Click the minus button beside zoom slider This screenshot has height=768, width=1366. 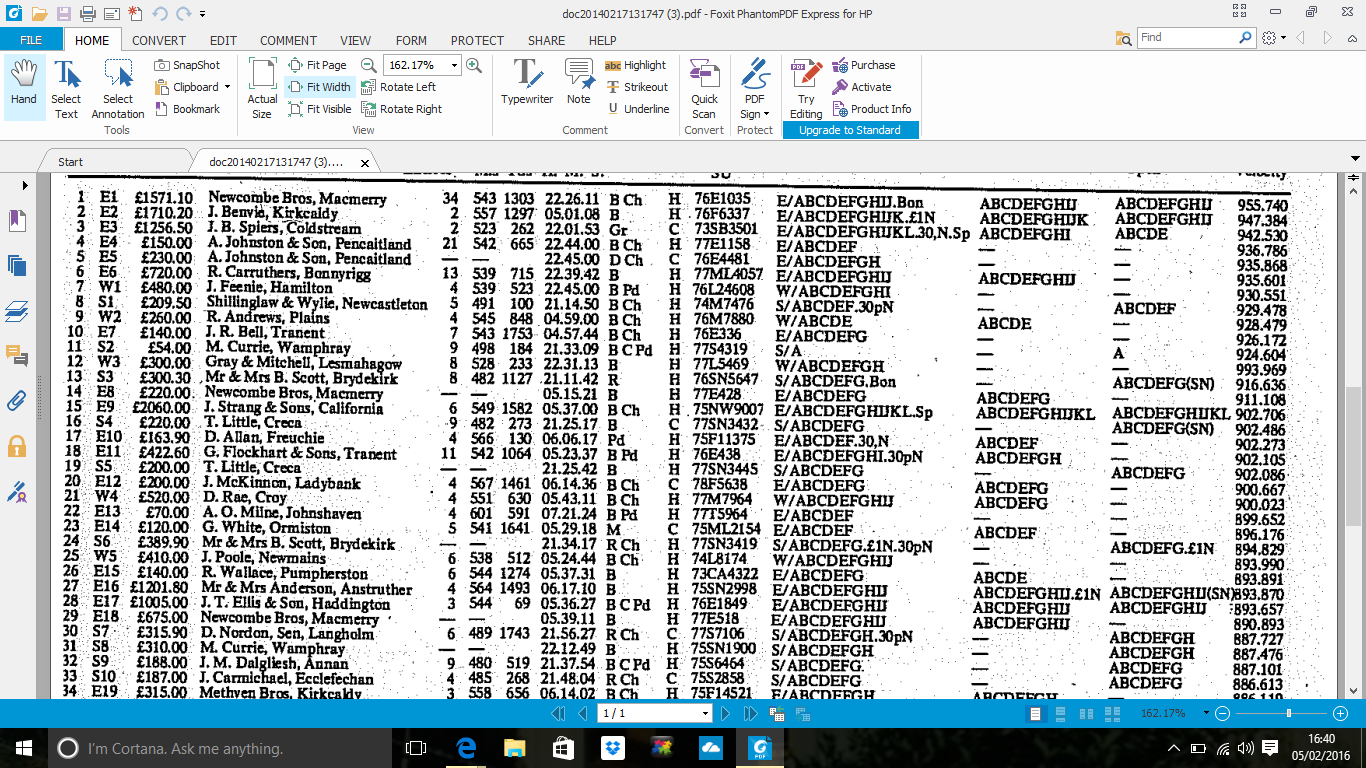point(1222,713)
